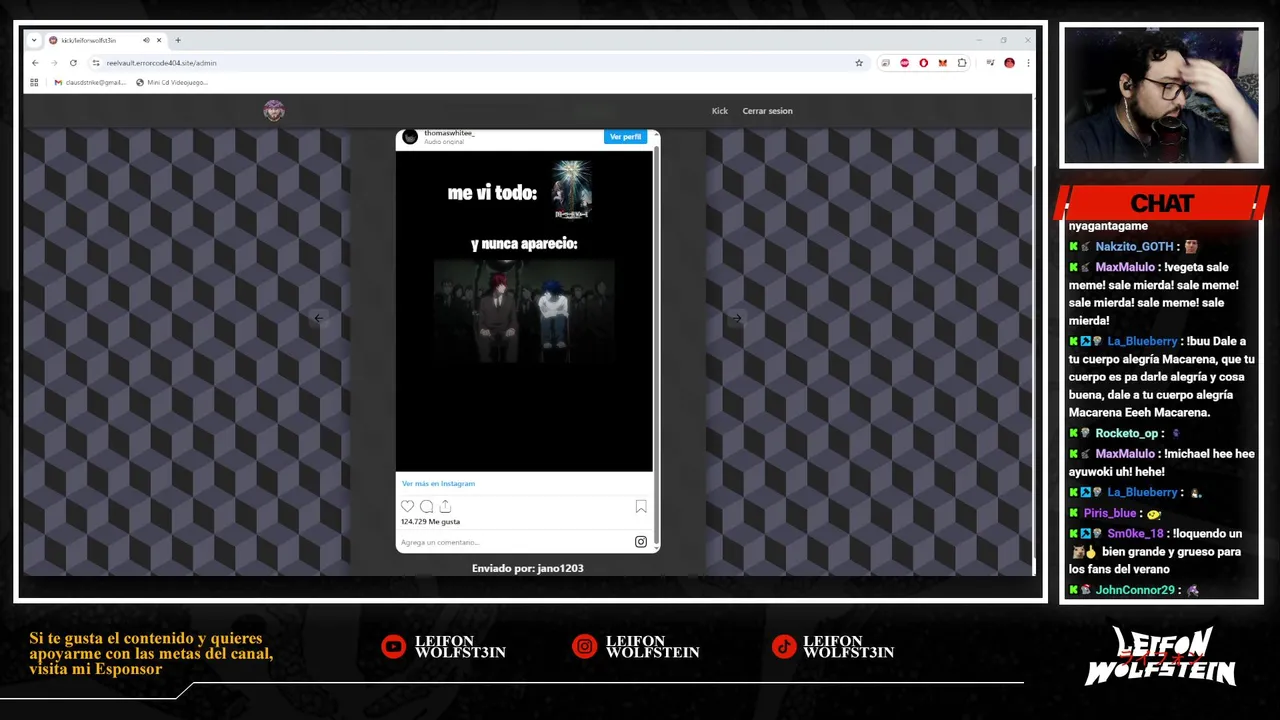This screenshot has height=720, width=1280.
Task: Click the comment bubble icon
Action: click(x=426, y=507)
